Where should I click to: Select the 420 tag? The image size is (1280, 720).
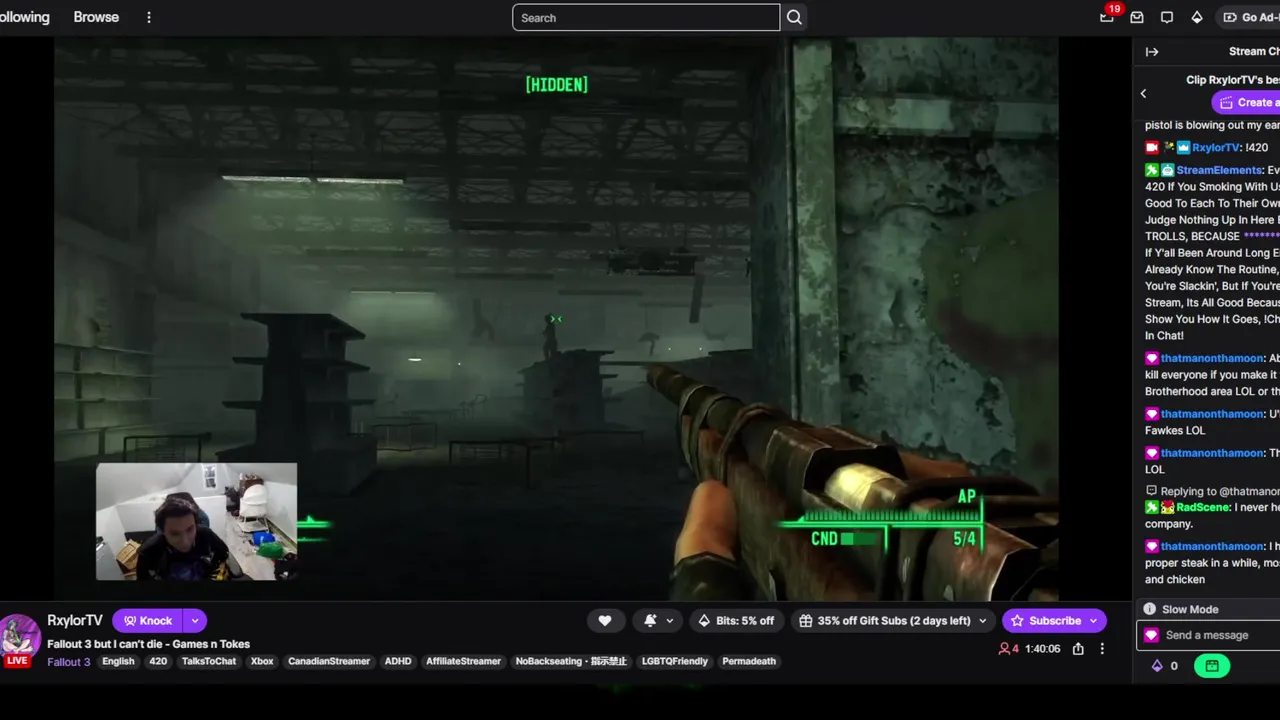pos(158,662)
